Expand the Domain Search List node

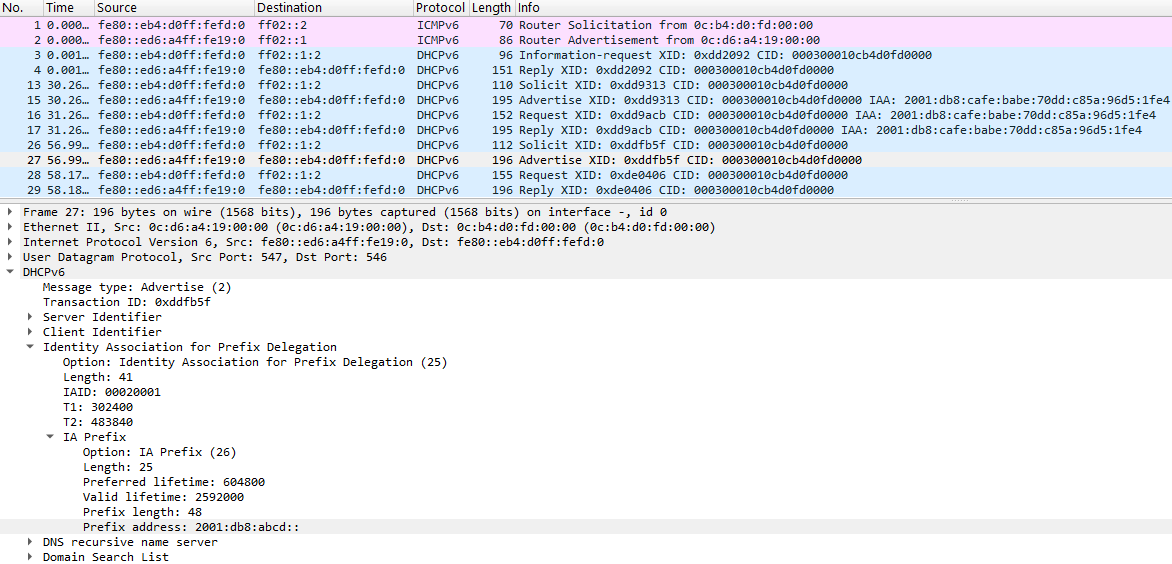click(x=30, y=557)
